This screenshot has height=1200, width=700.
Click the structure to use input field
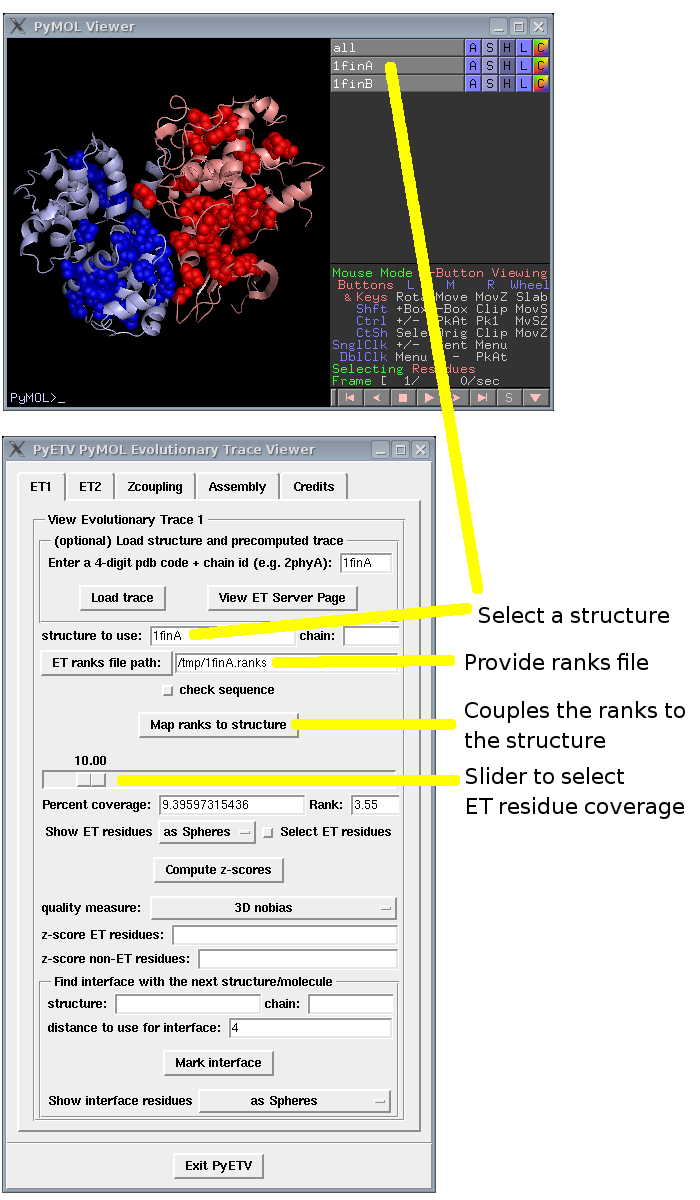pyautogui.click(x=223, y=636)
